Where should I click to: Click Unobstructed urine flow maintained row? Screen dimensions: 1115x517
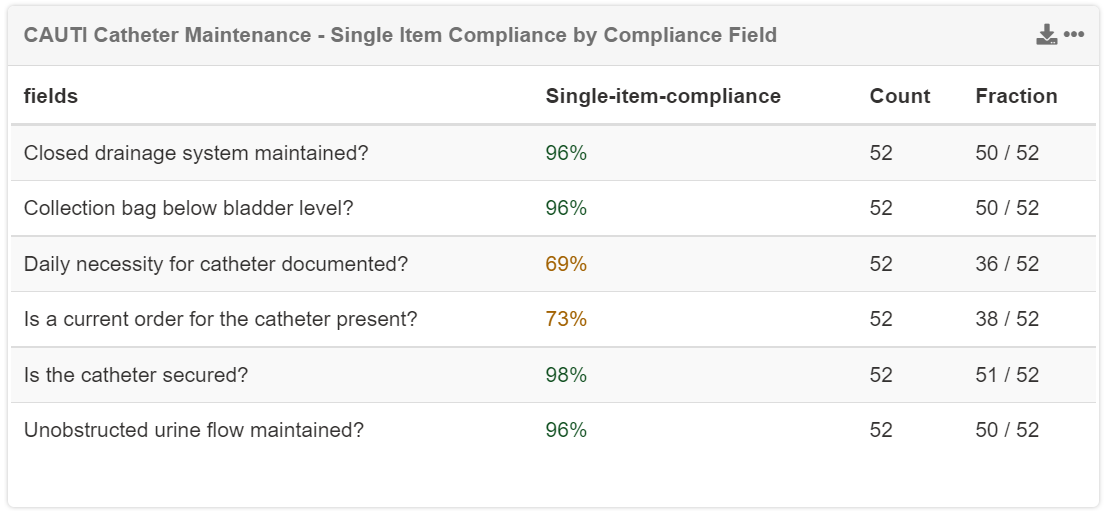pyautogui.click(x=194, y=430)
